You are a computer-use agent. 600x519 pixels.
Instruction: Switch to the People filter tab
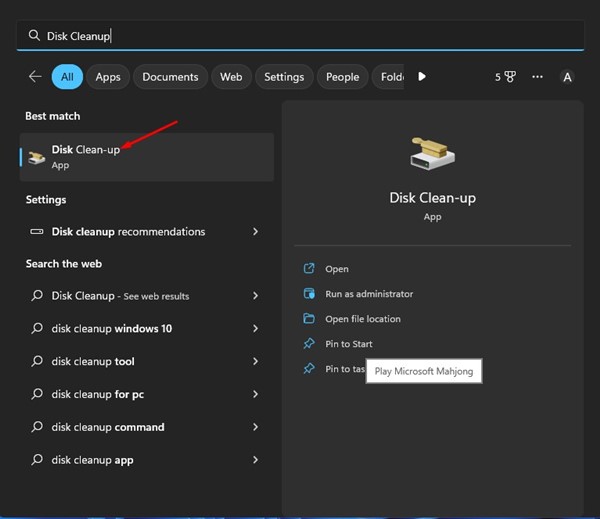point(342,77)
